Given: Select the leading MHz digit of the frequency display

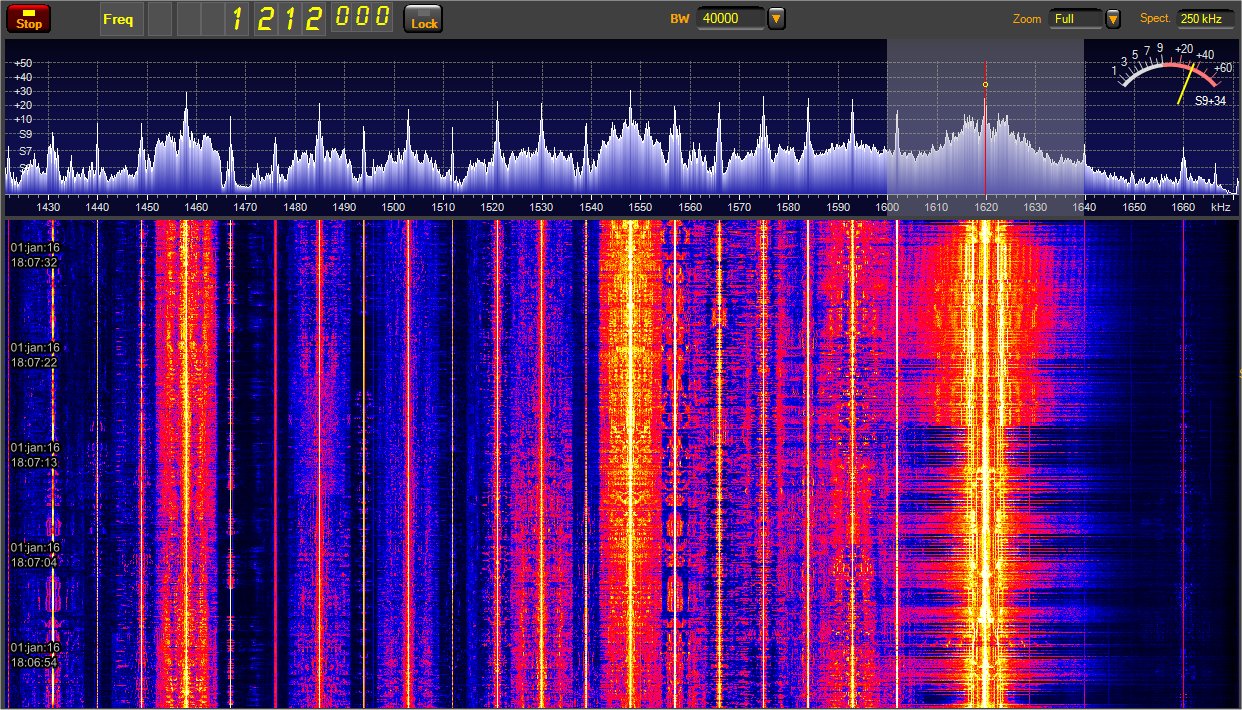Looking at the screenshot, I should tap(238, 18).
